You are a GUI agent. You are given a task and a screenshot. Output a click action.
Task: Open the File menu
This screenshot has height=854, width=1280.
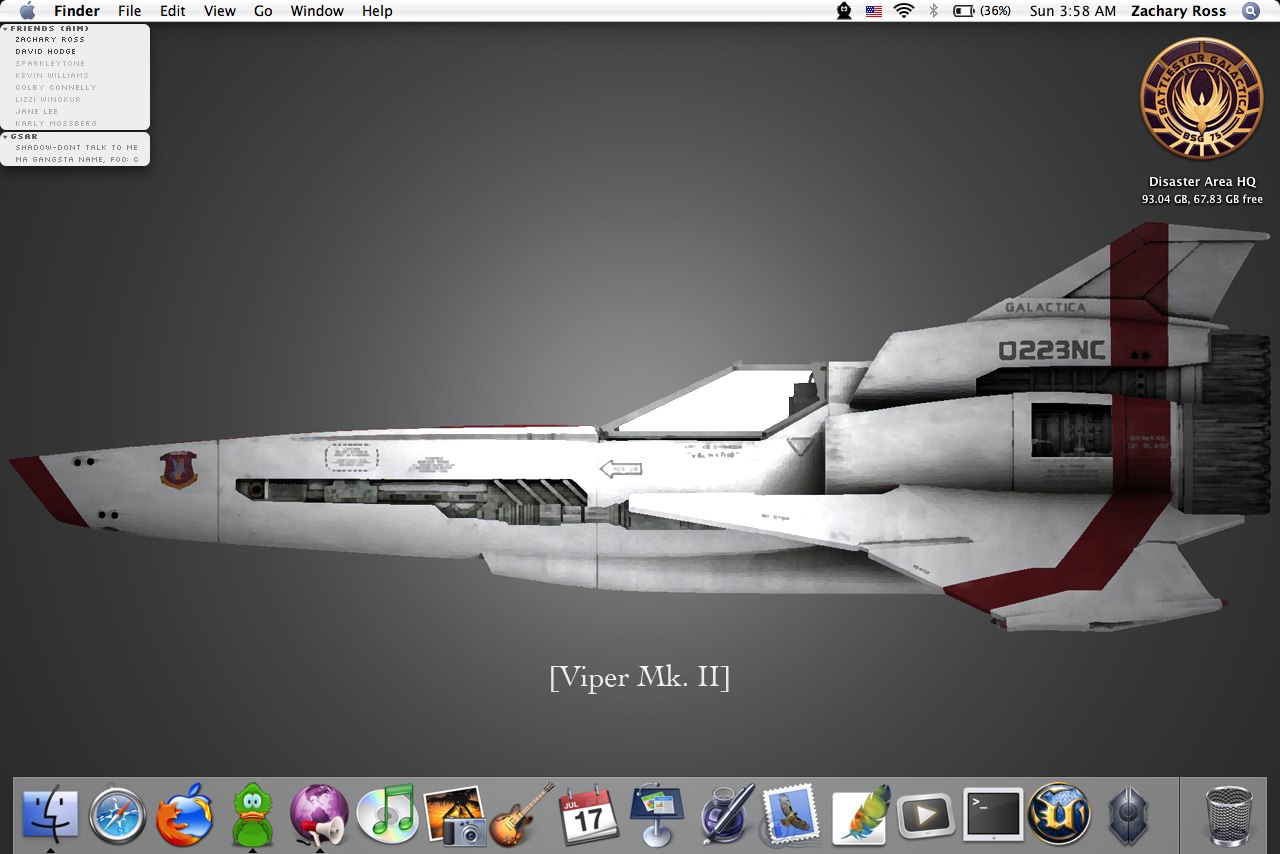(x=130, y=11)
